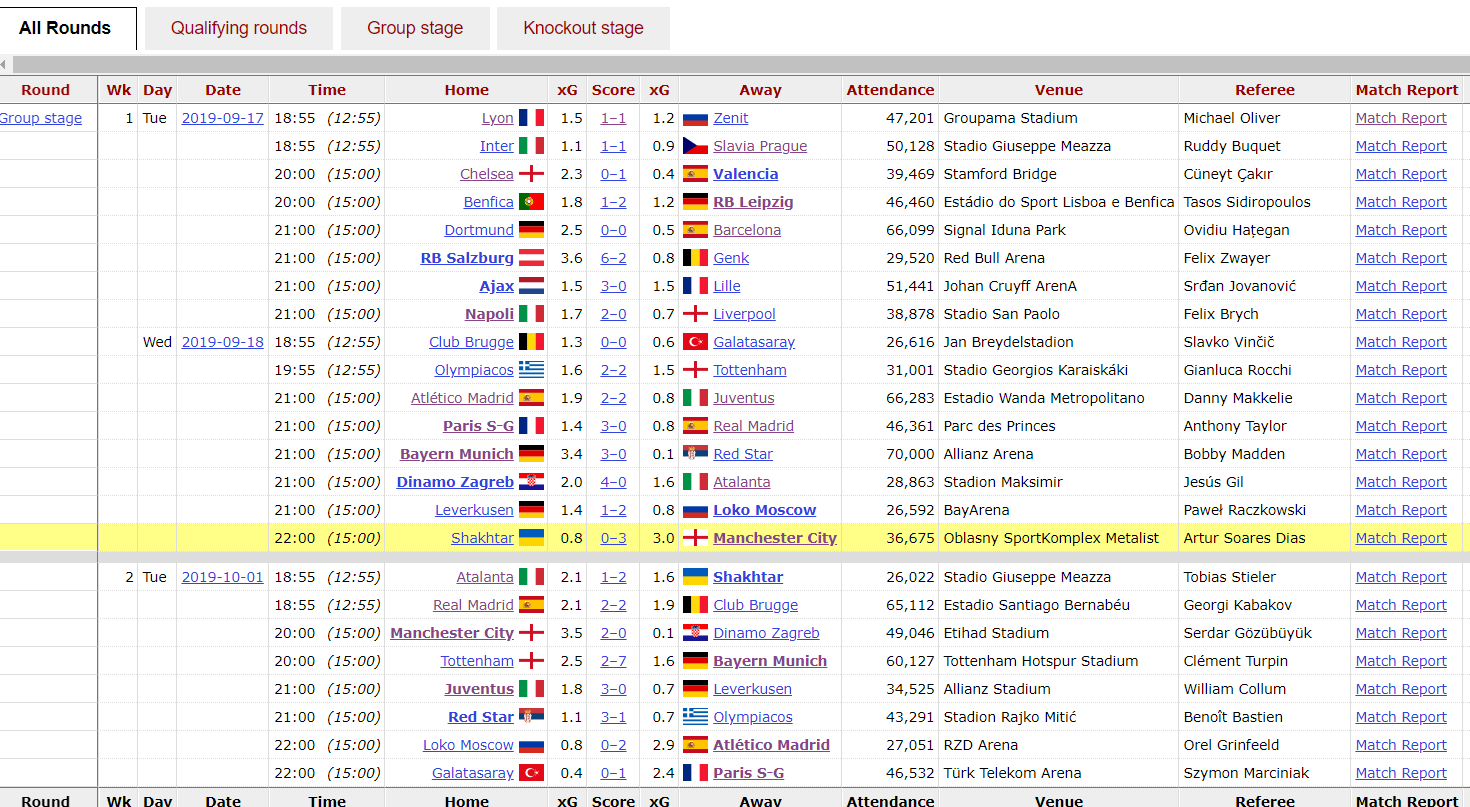Click the England flag beside Chelsea
Screen dimensions: 1470x807
click(531, 174)
